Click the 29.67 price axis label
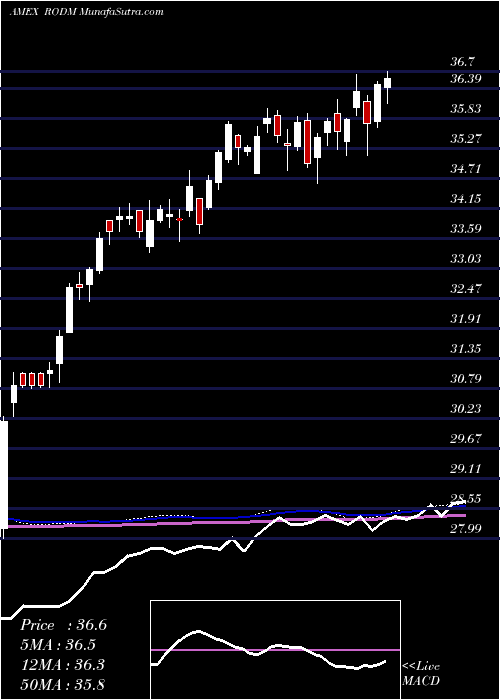Image resolution: width=500 pixels, height=700 pixels. (467, 438)
